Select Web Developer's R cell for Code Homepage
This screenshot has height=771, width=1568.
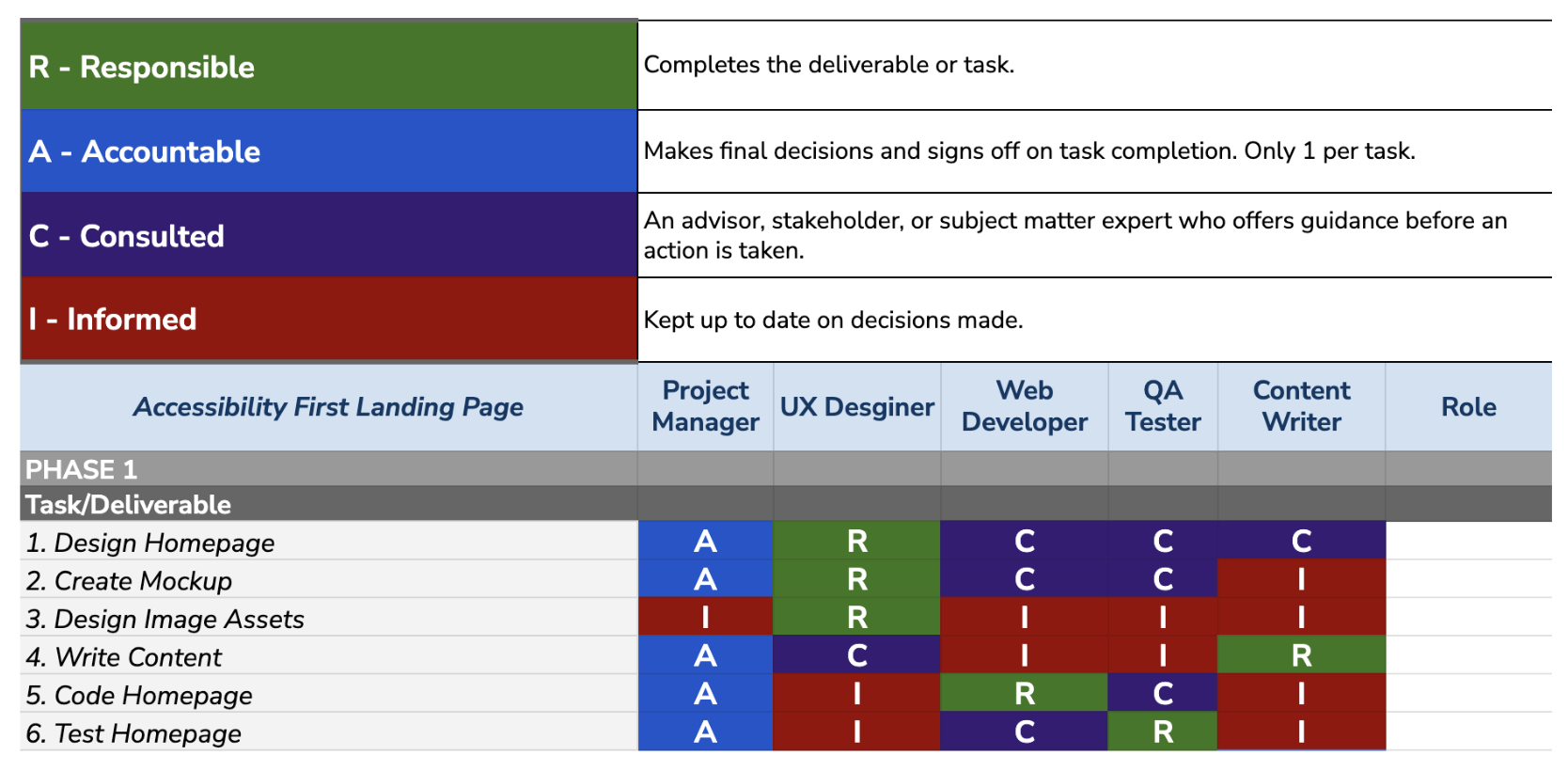coord(1024,694)
